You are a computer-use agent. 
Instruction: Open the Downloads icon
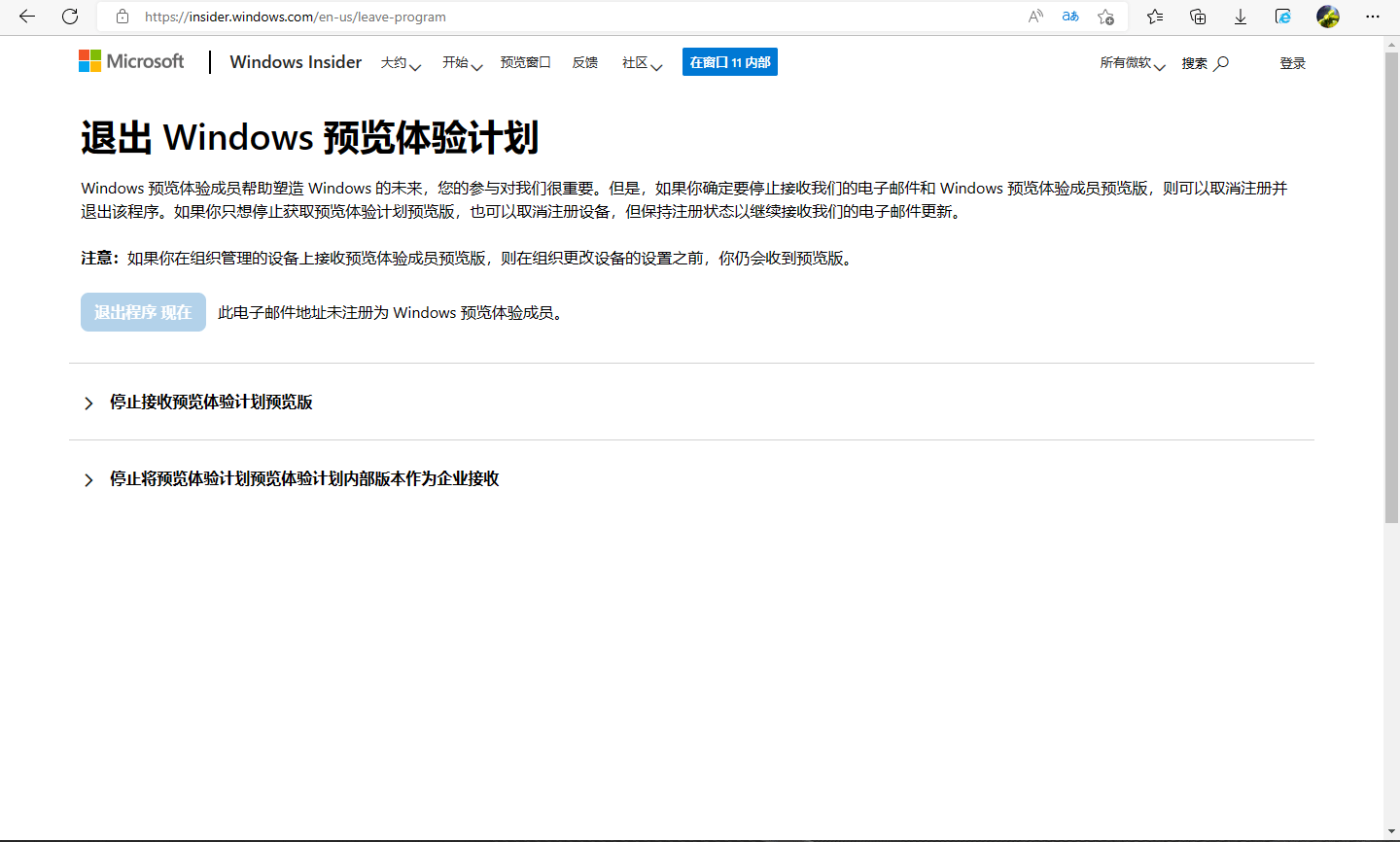pos(1241,17)
